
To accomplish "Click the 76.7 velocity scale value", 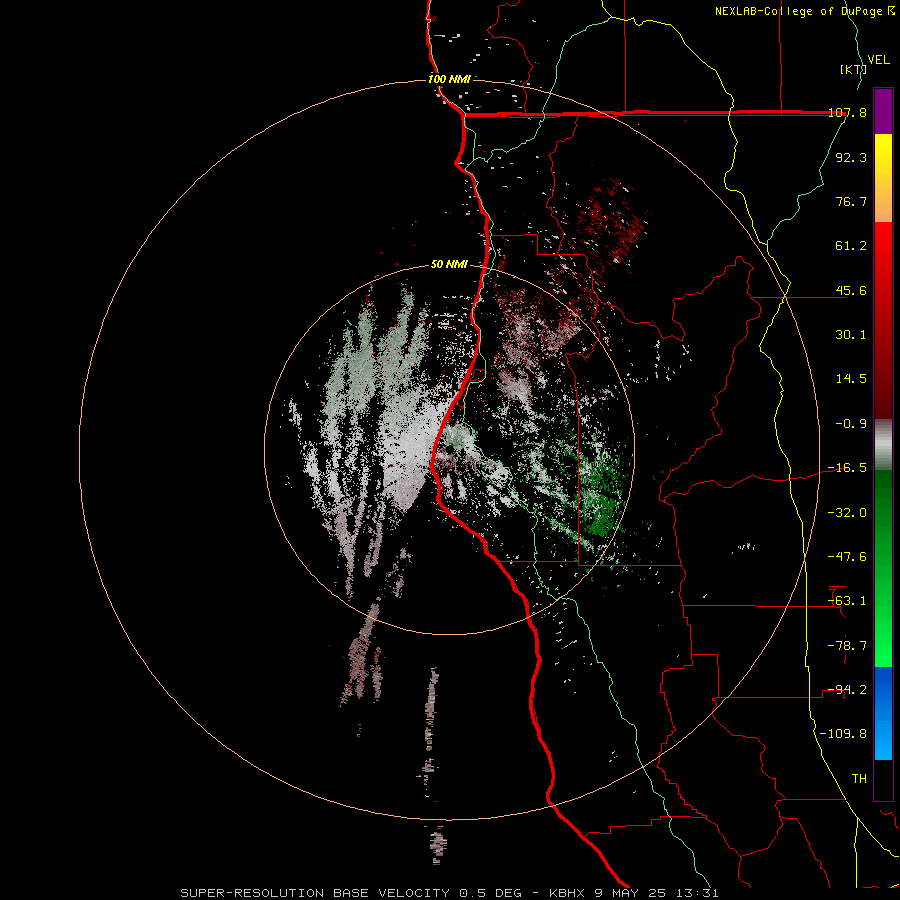I will [851, 201].
